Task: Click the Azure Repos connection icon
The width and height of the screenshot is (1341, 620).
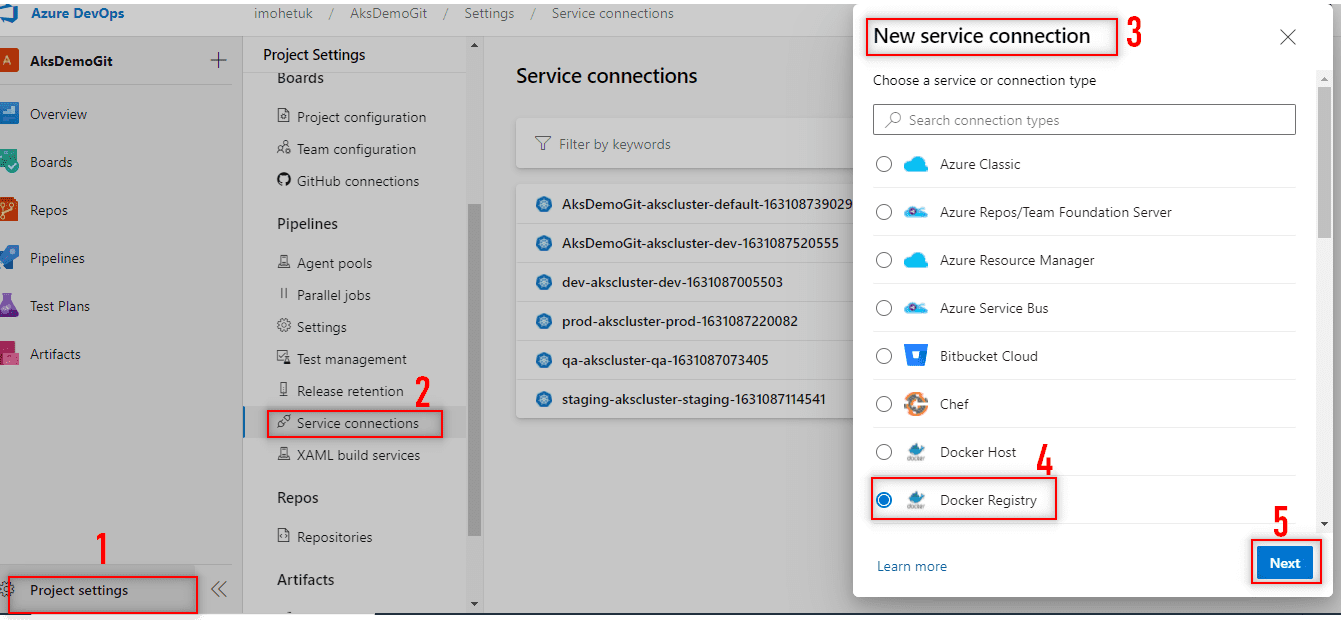Action: pyautogui.click(x=916, y=212)
